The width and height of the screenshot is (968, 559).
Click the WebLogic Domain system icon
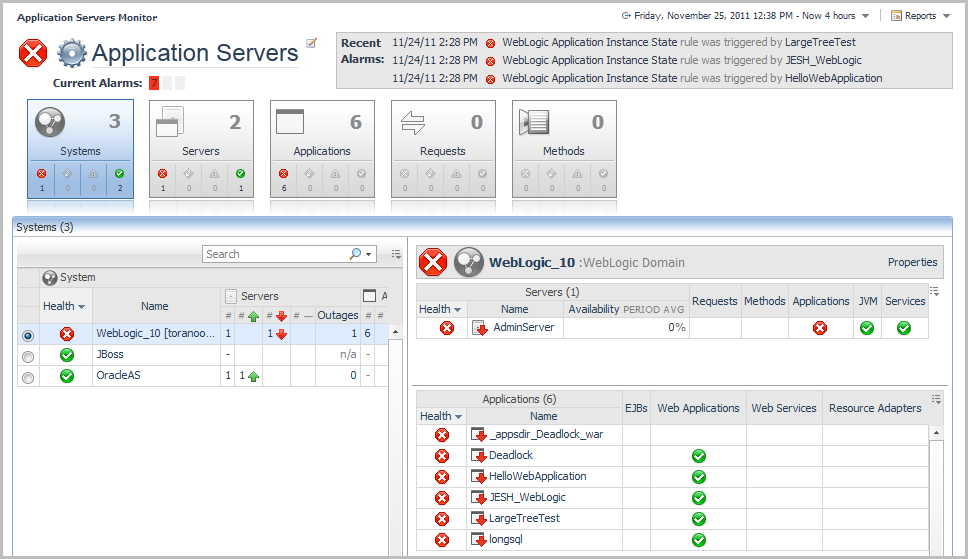click(x=469, y=263)
